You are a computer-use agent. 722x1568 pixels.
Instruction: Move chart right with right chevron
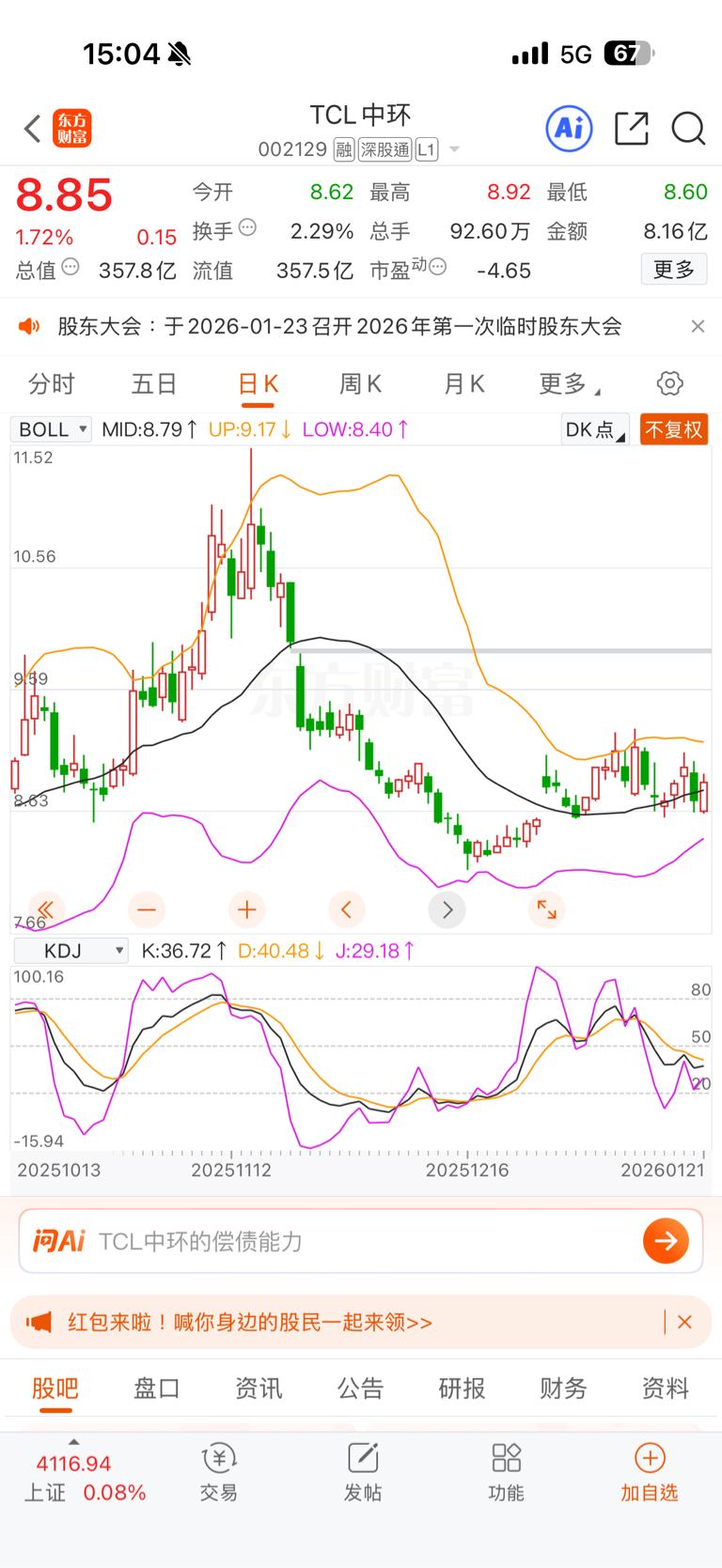pos(447,909)
